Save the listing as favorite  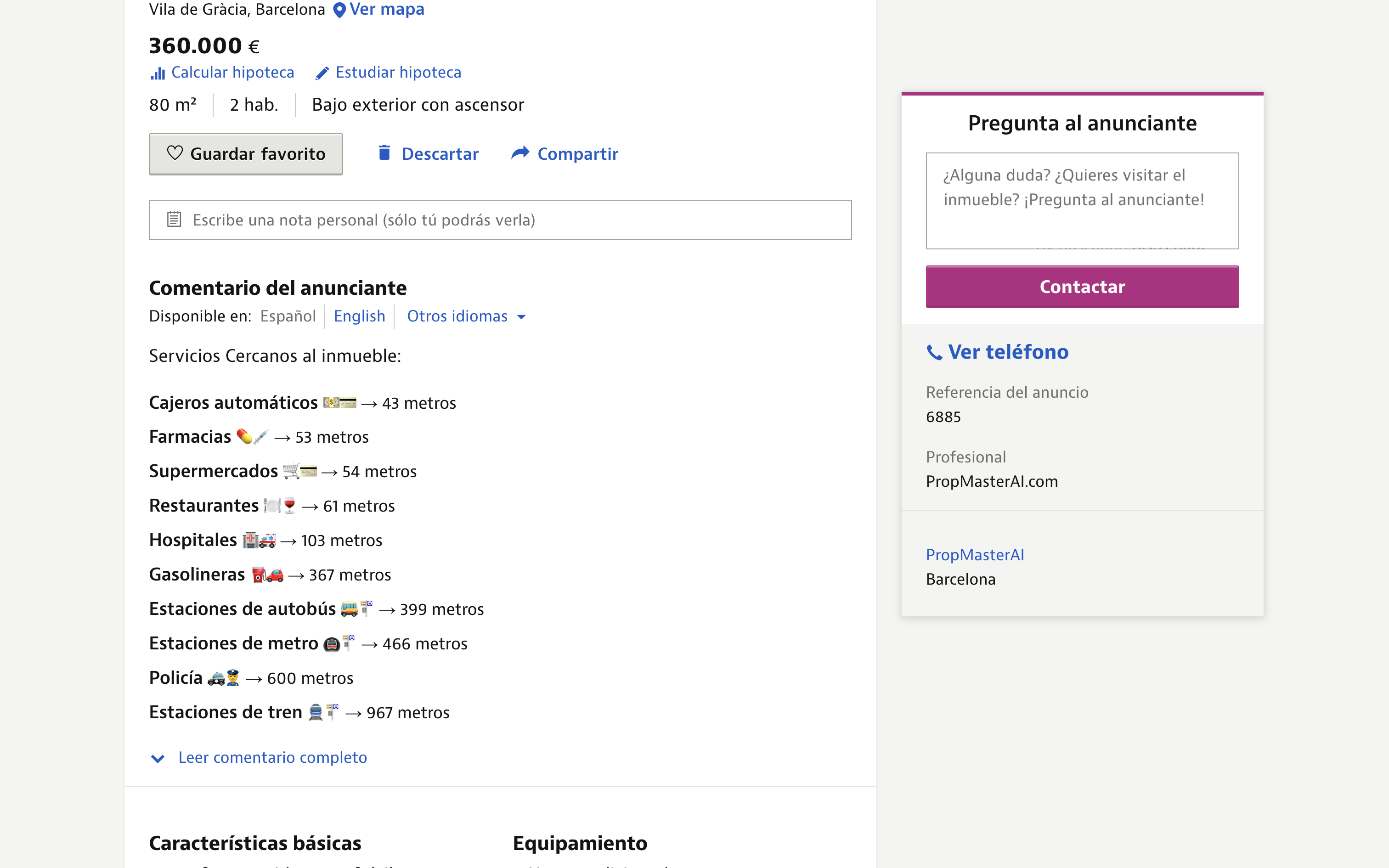coord(246,154)
